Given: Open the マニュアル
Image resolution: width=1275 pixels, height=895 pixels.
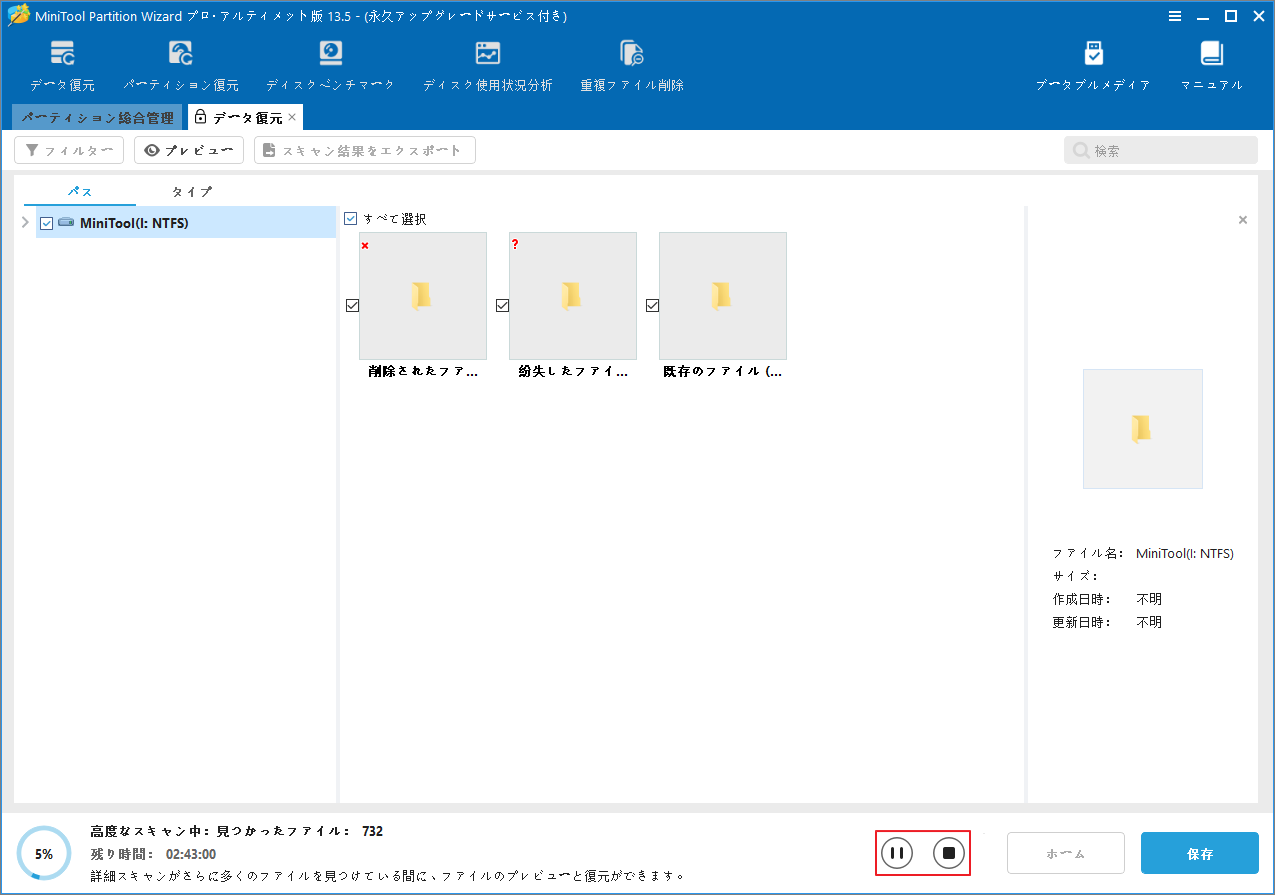Looking at the screenshot, I should click(x=1210, y=63).
